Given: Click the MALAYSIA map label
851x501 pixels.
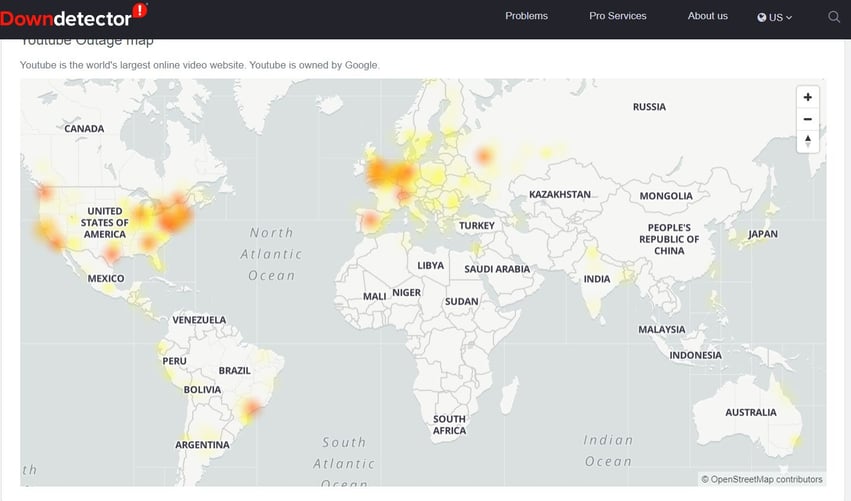Looking at the screenshot, I should (x=662, y=329).
